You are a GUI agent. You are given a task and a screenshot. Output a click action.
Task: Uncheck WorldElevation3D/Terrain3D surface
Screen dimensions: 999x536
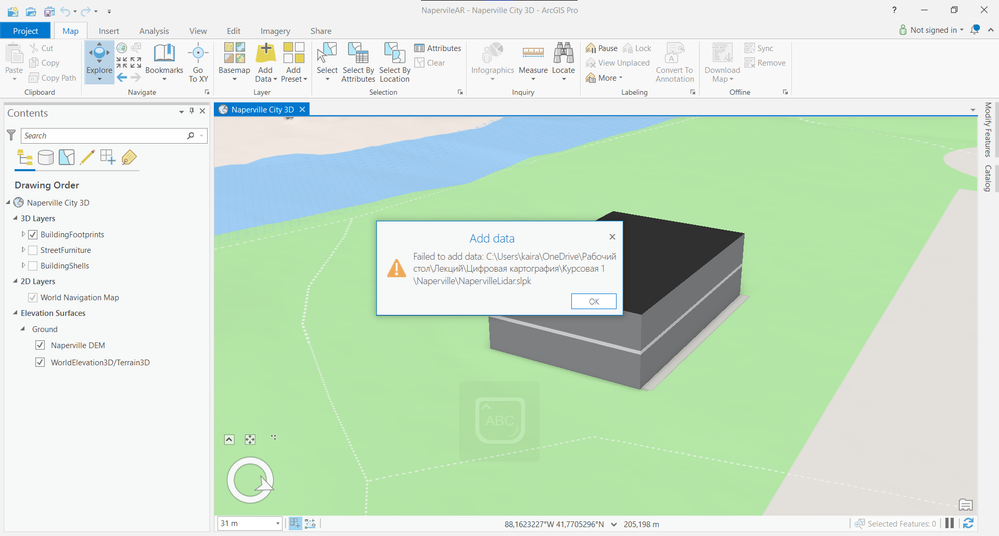(40, 363)
